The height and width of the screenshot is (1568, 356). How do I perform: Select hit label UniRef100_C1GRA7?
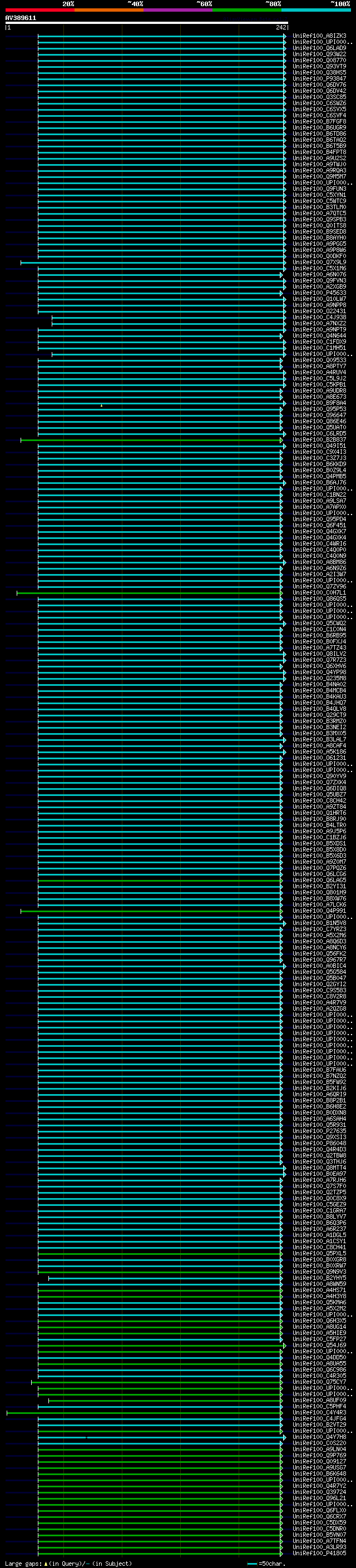(x=319, y=1211)
